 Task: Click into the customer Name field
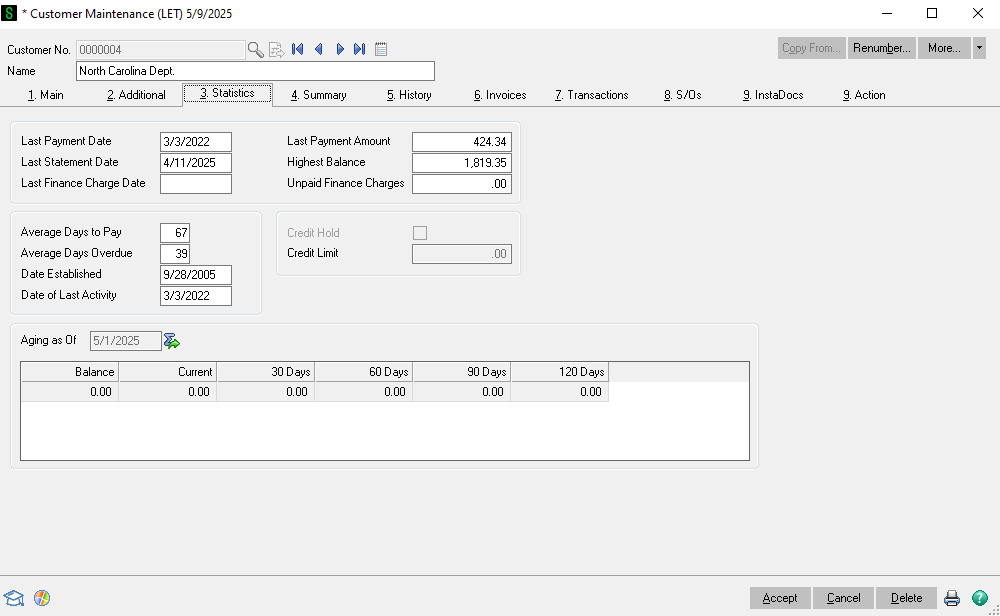click(x=255, y=71)
